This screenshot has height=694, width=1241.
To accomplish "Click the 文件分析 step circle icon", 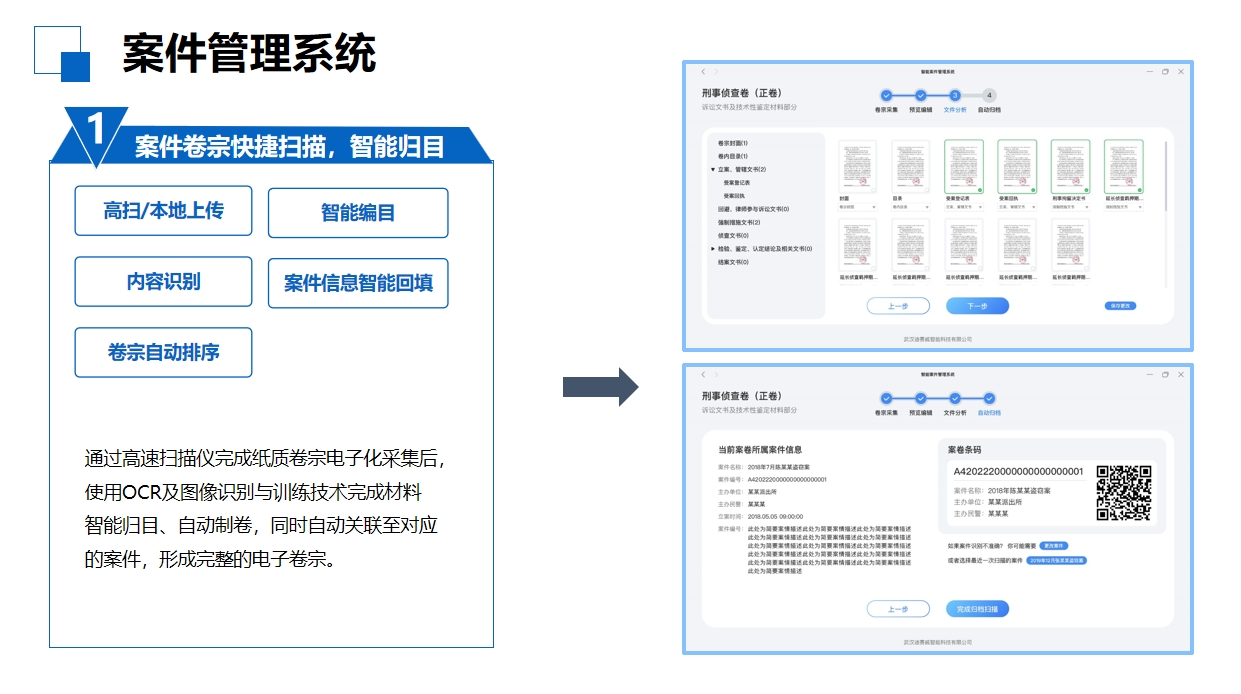I will (955, 96).
